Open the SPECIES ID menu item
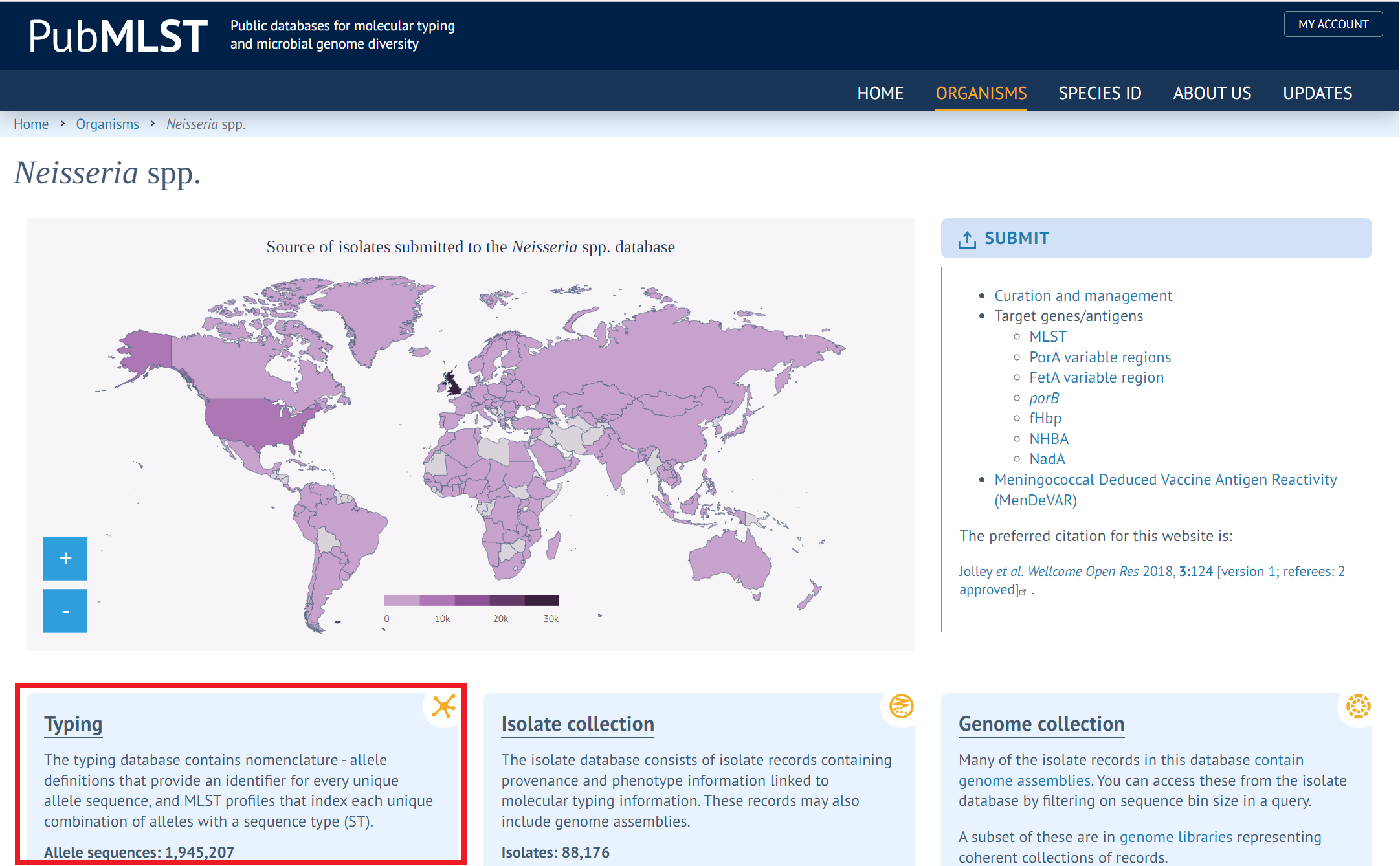The width and height of the screenshot is (1400, 866). coord(1100,93)
